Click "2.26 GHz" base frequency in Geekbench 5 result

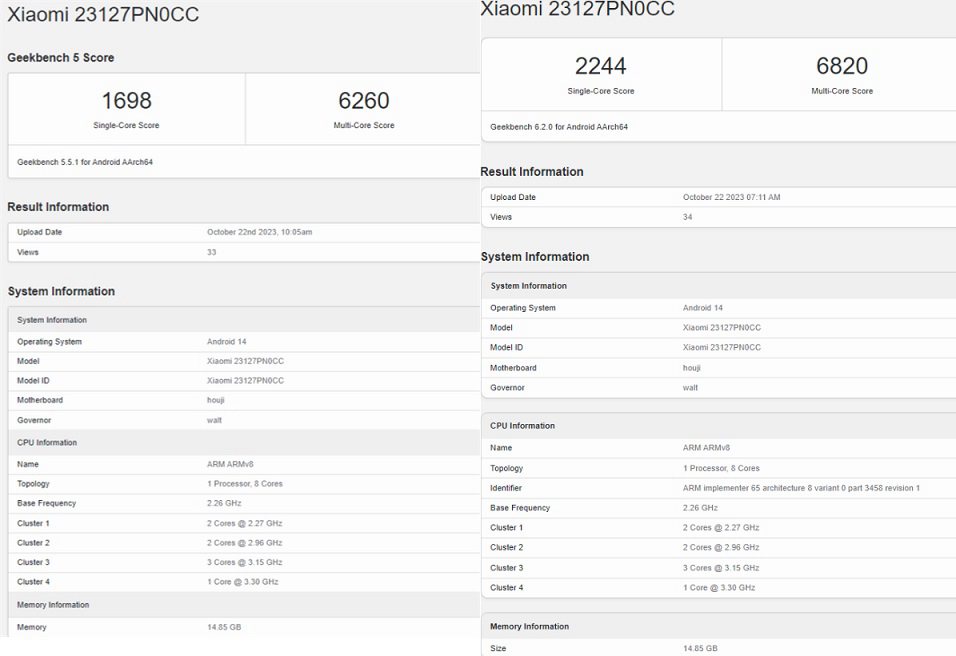click(x=224, y=503)
